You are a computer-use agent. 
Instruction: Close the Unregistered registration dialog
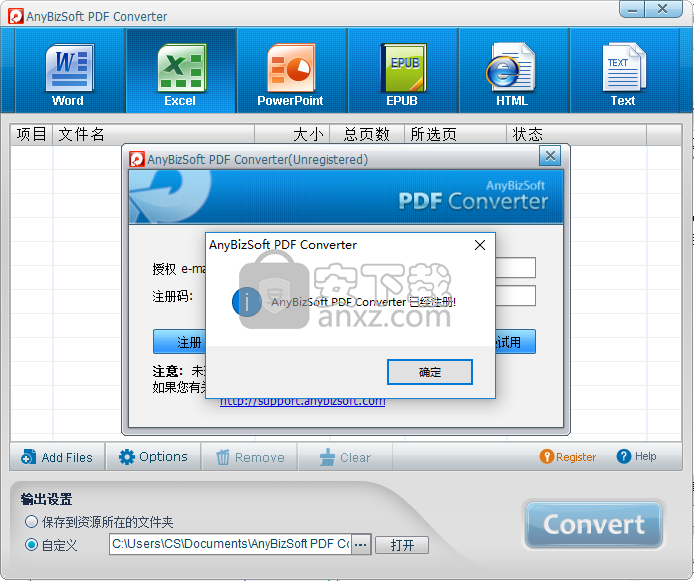pyautogui.click(x=550, y=156)
